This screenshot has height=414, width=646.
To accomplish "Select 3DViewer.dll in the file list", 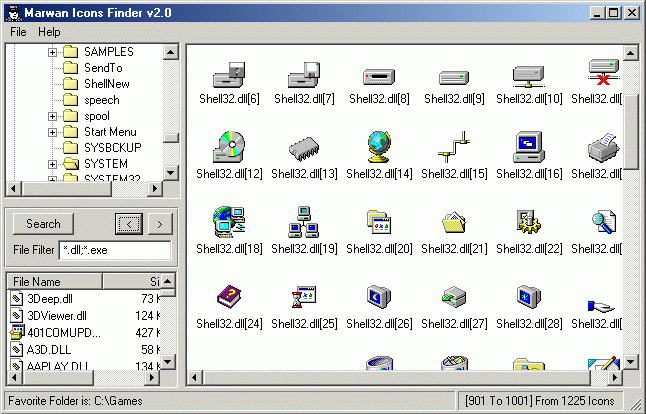I will 57,316.
